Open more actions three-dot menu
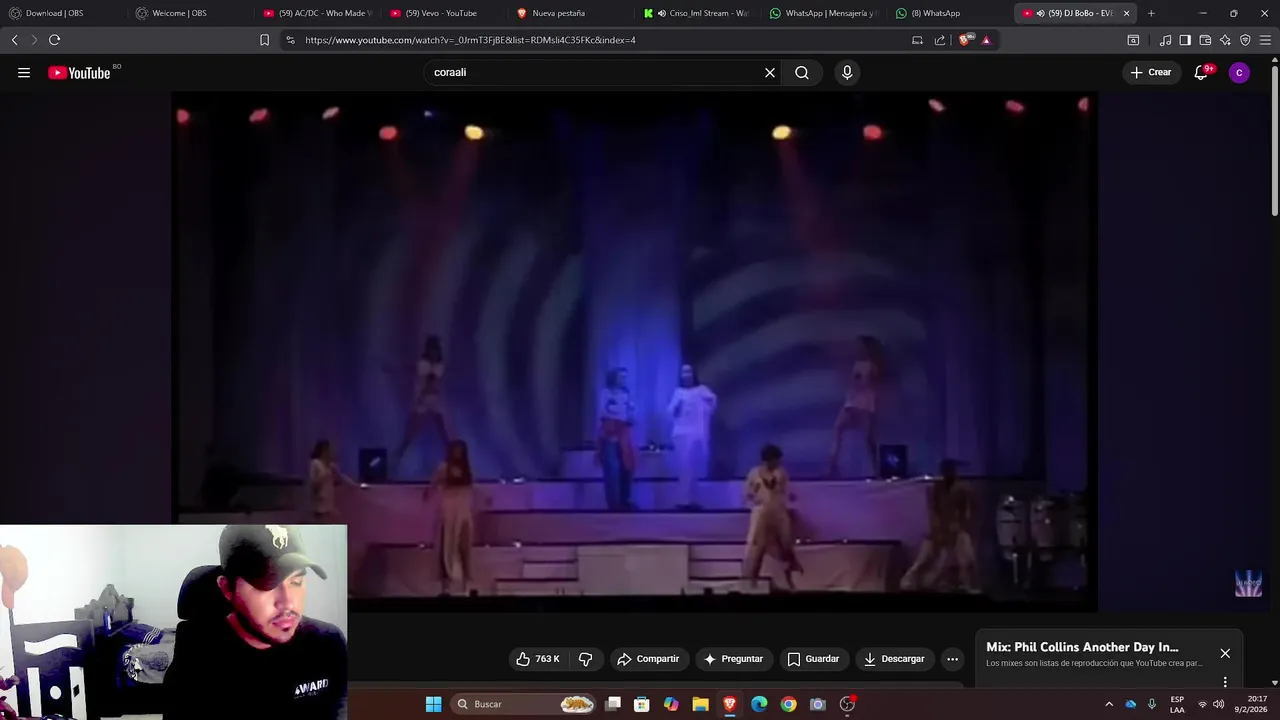Screen dimensions: 1280x720 [952, 659]
